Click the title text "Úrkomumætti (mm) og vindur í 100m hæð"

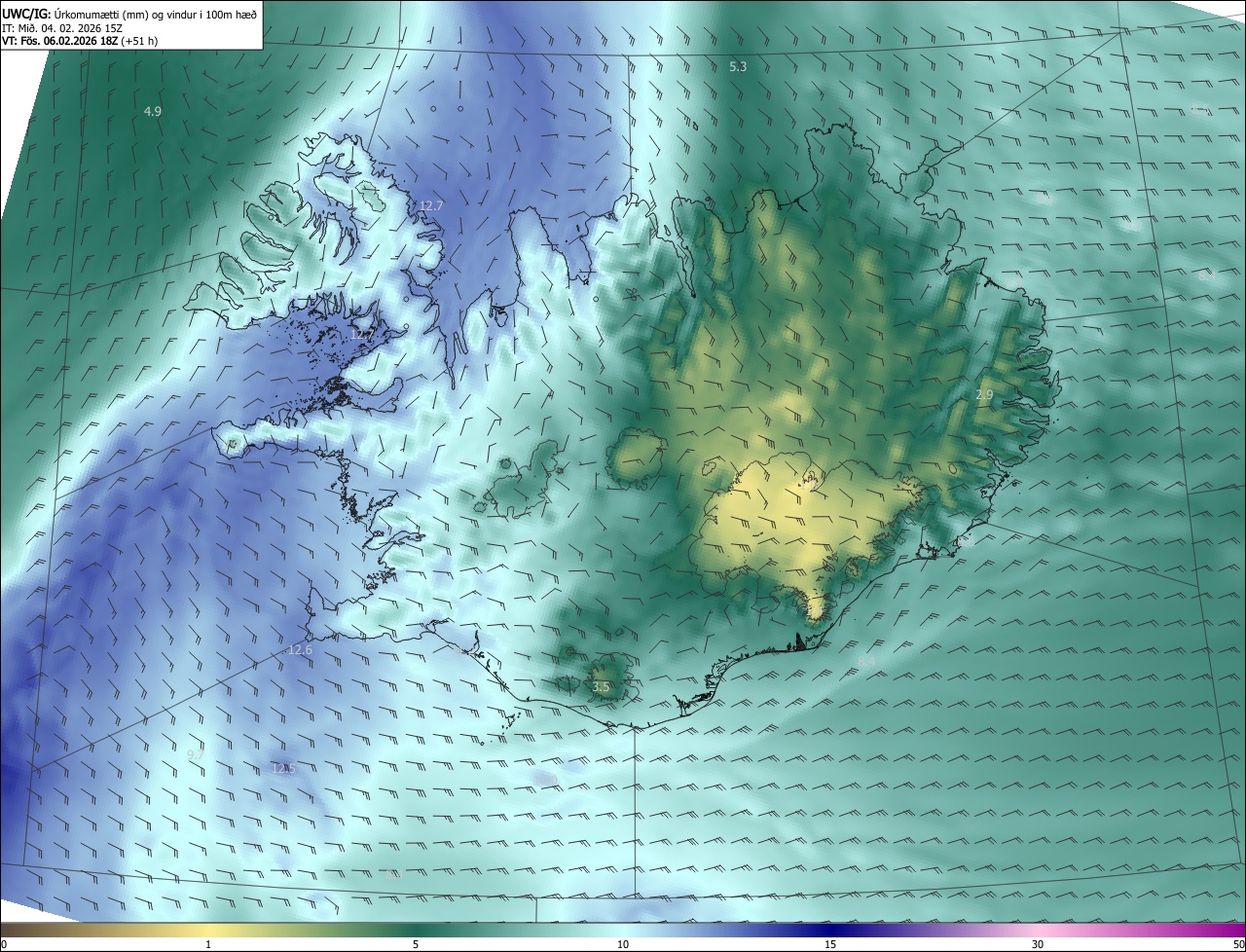156,14
